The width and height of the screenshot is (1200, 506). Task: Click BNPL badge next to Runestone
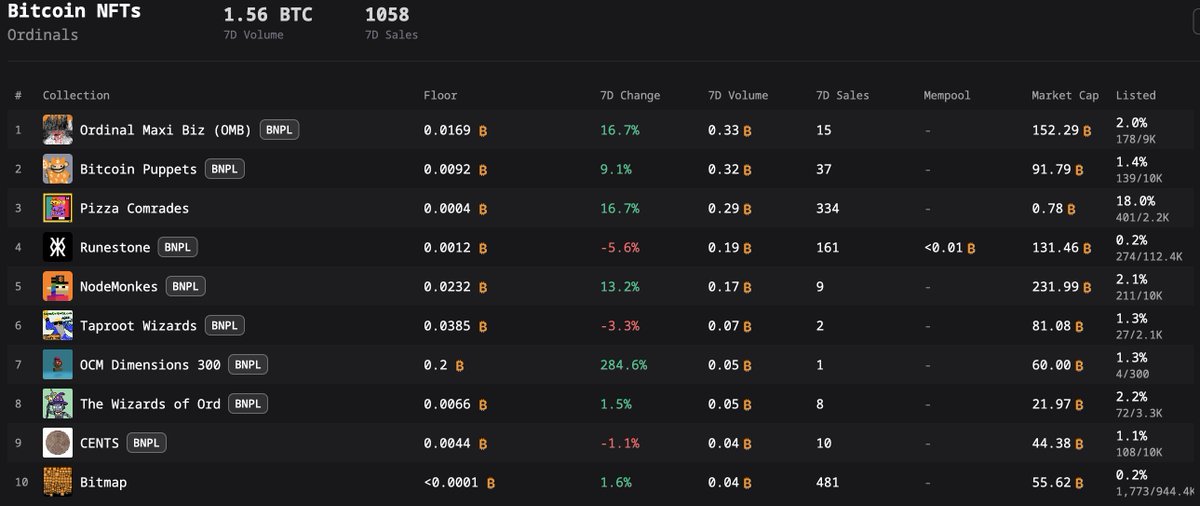[178, 247]
